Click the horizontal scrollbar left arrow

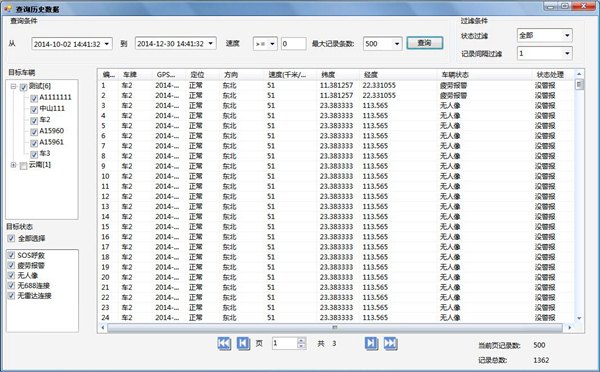[102, 328]
